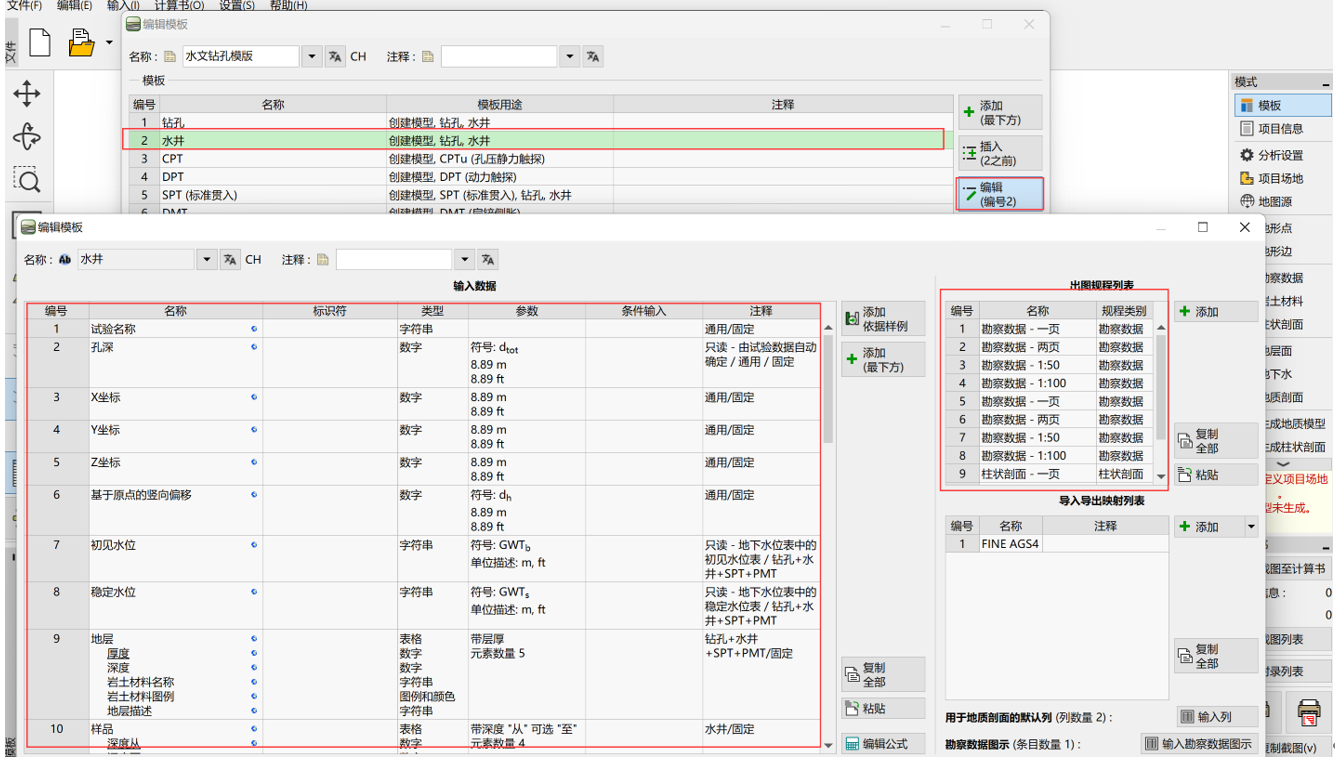Image resolution: width=1335 pixels, height=761 pixels.
Task: Open 地图源 globe item
Action: [1283, 201]
